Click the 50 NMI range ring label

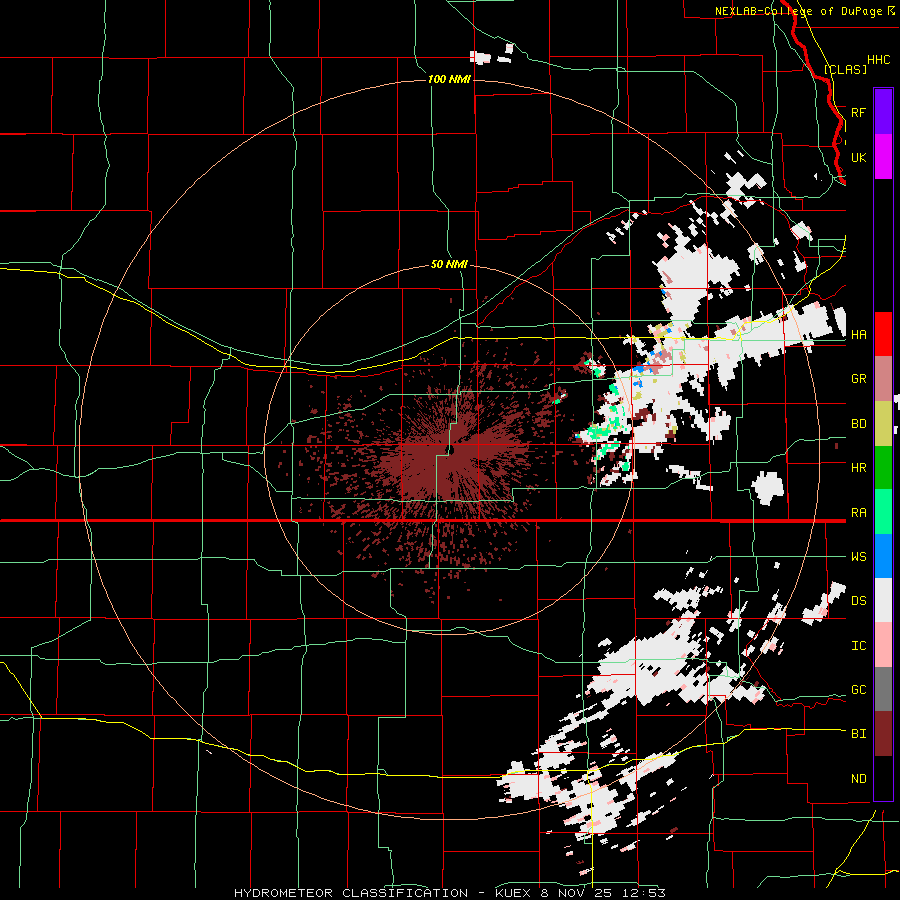[x=449, y=265]
